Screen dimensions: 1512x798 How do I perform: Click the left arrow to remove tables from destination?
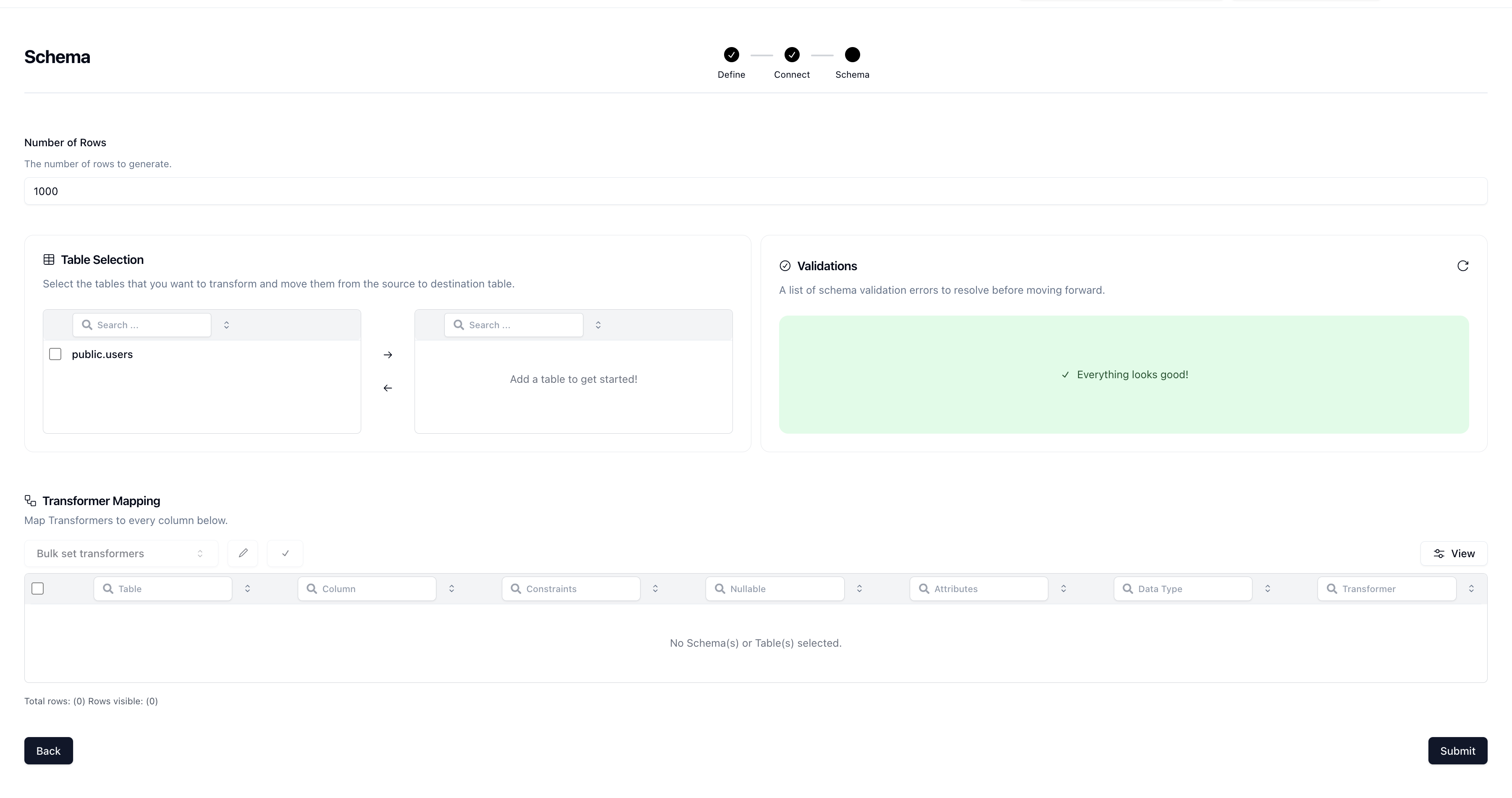tap(387, 388)
